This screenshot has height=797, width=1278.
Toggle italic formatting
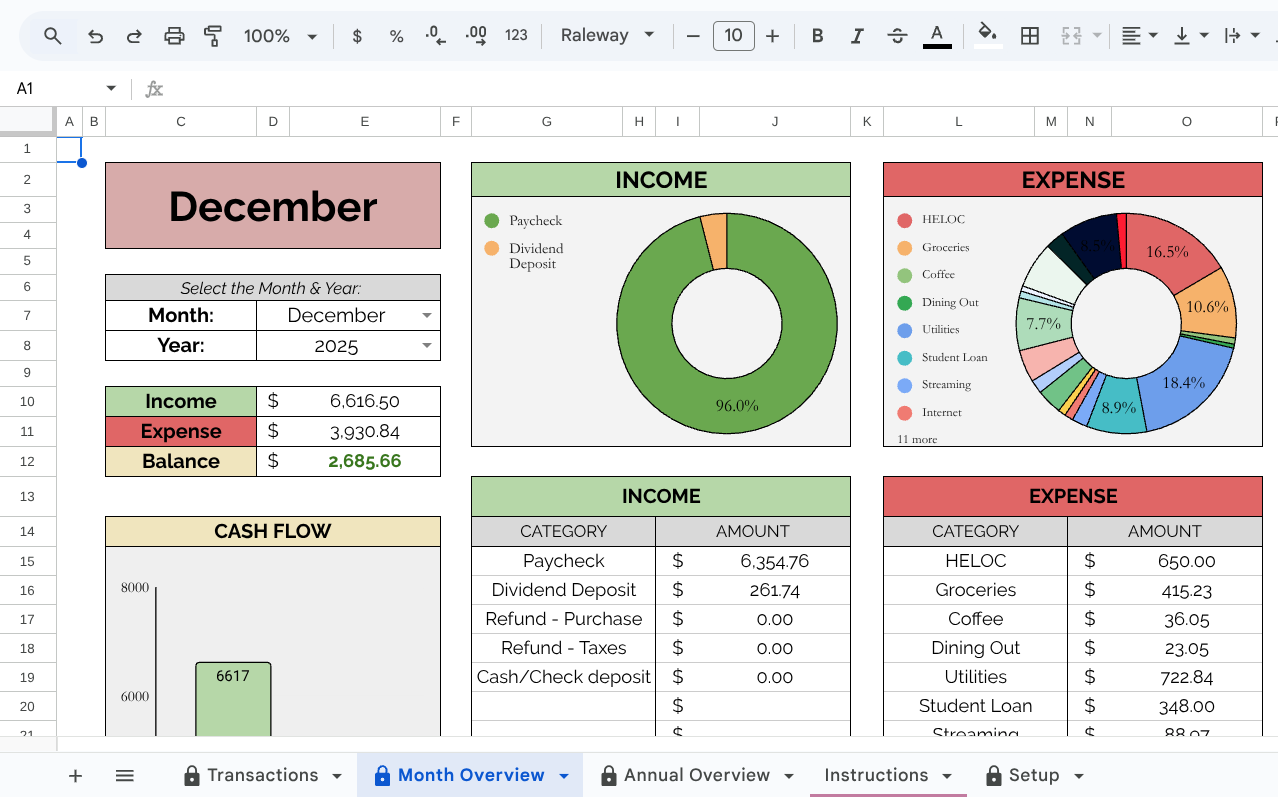click(x=857, y=36)
